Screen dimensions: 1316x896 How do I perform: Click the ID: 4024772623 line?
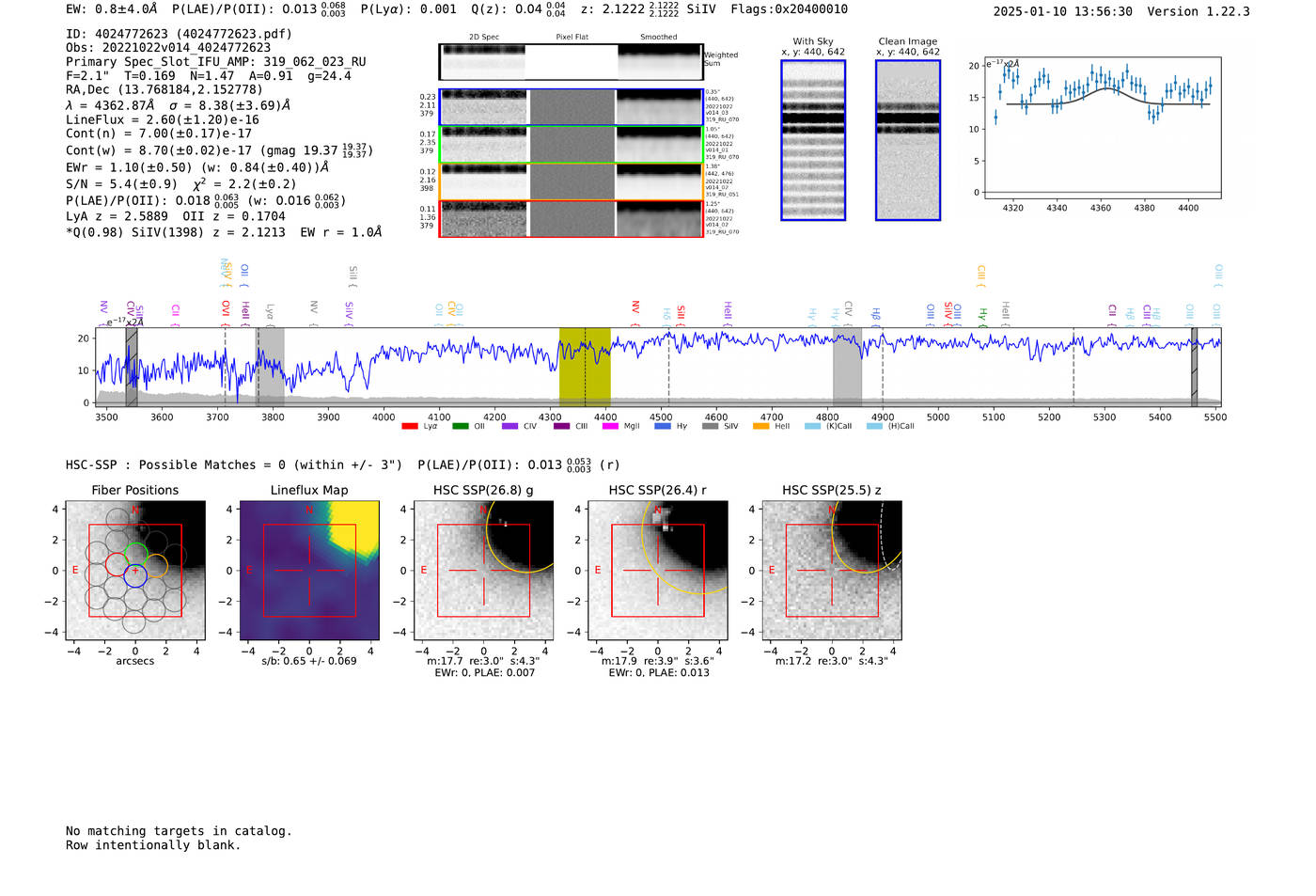click(179, 34)
